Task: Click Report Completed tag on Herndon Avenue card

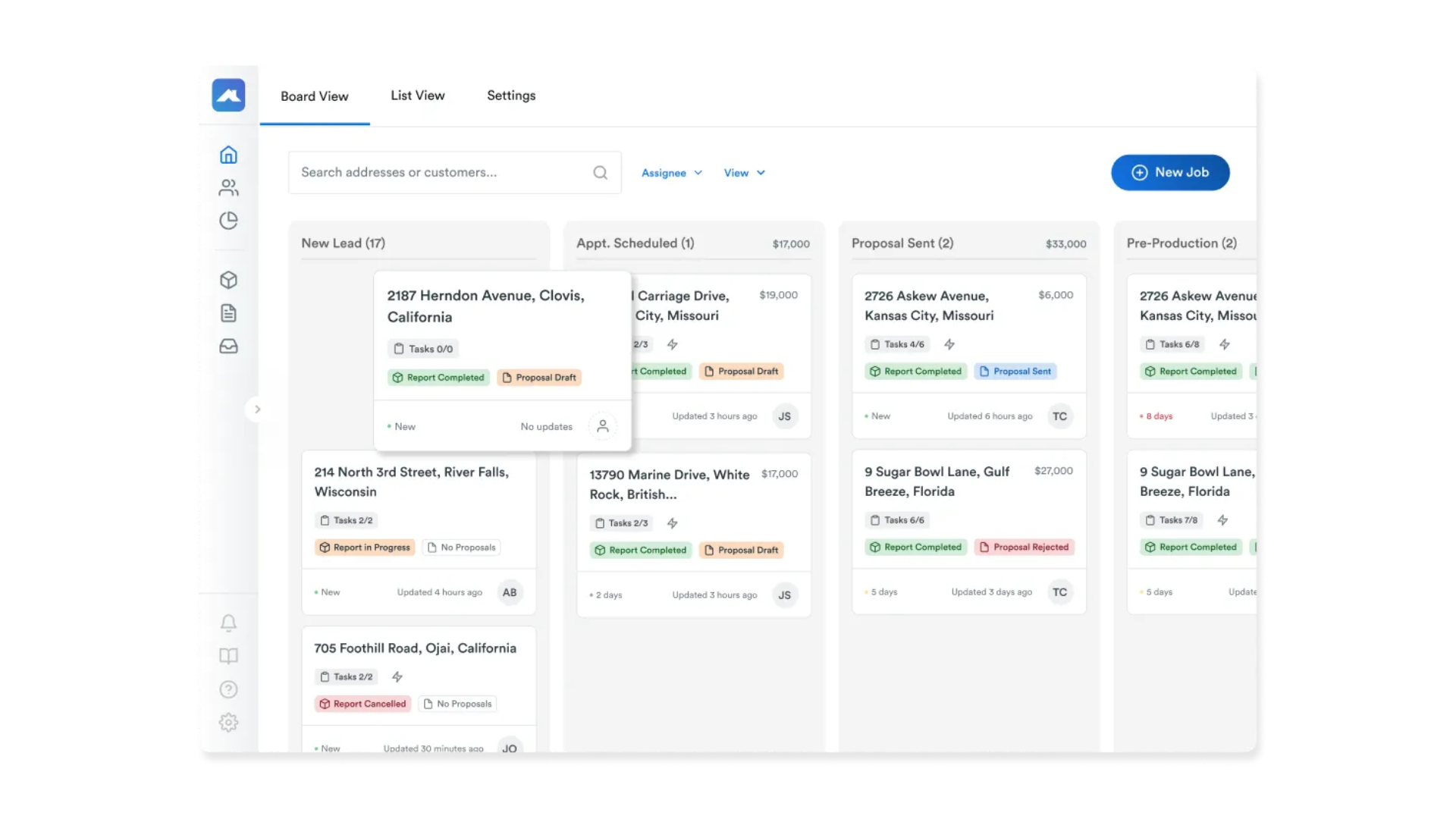Action: pos(438,378)
